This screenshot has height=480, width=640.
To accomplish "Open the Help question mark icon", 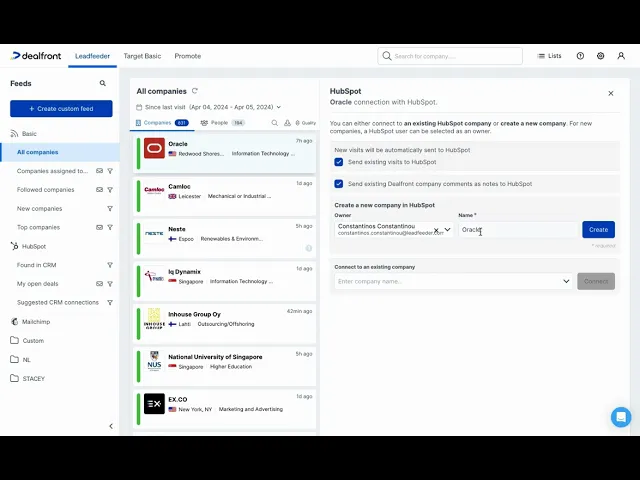I will click(580, 56).
